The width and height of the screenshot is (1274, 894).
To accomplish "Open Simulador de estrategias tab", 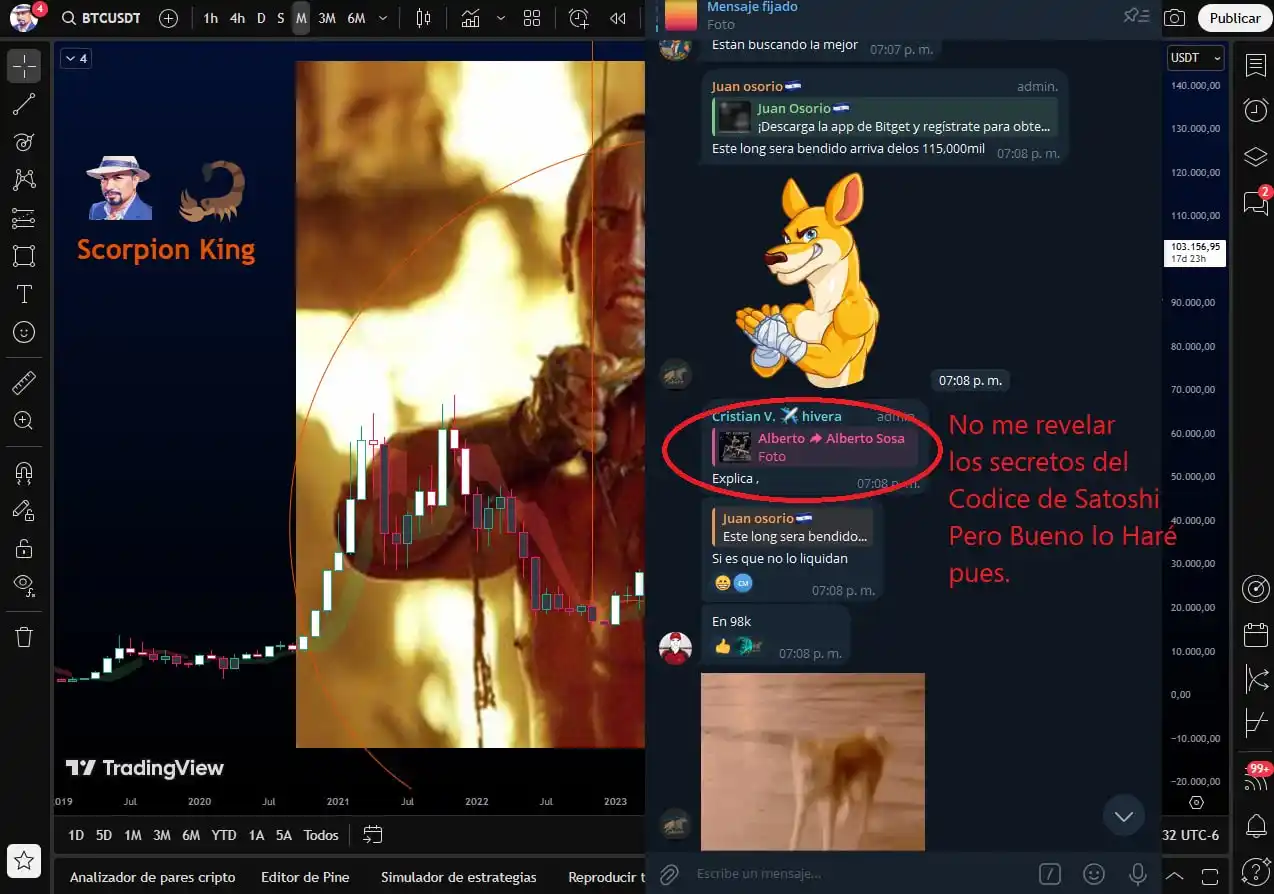I will click(x=459, y=877).
